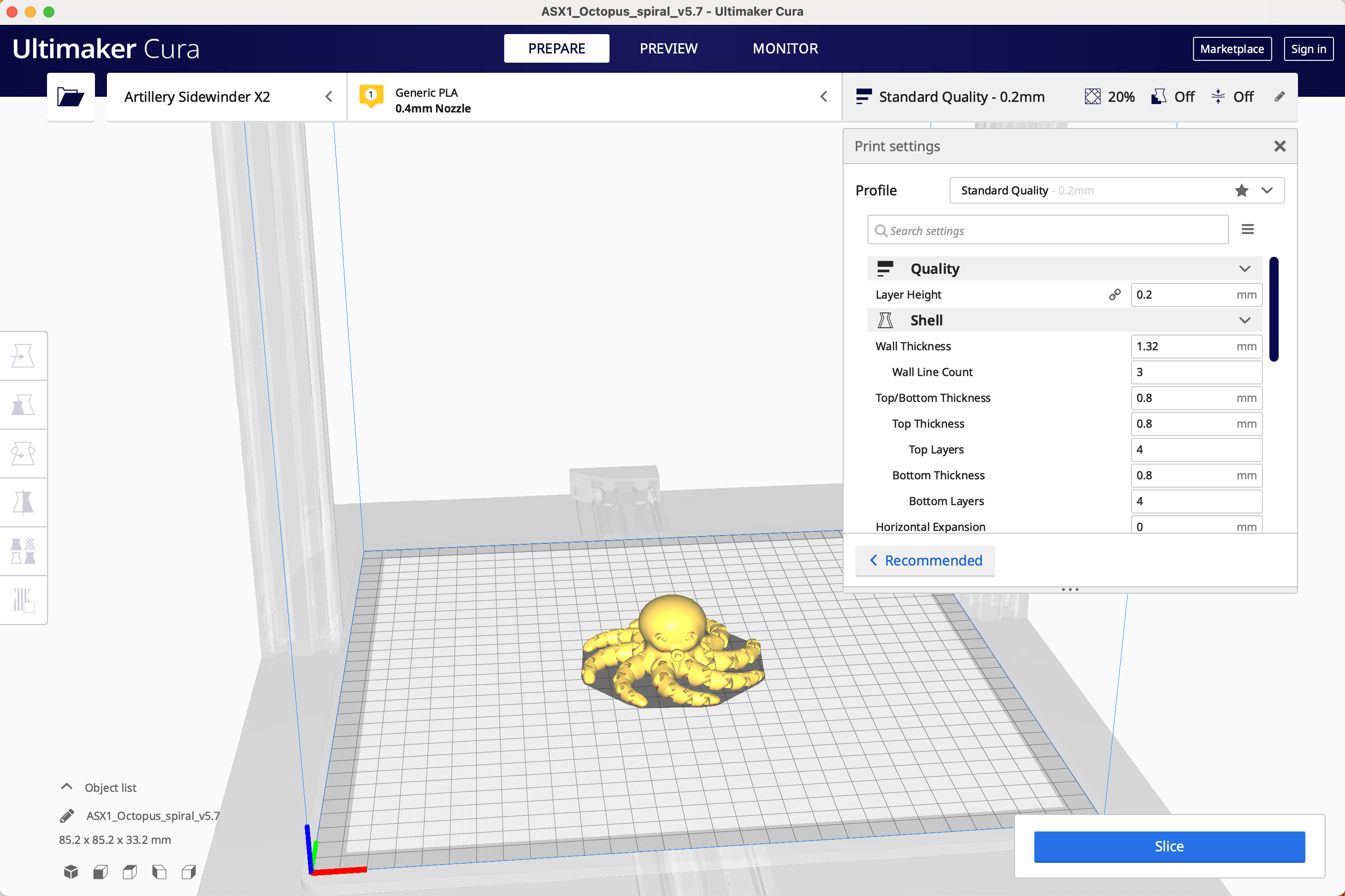Viewport: 1345px width, 896px height.
Task: Edit the Horizontal Expansion value
Action: (x=1197, y=525)
